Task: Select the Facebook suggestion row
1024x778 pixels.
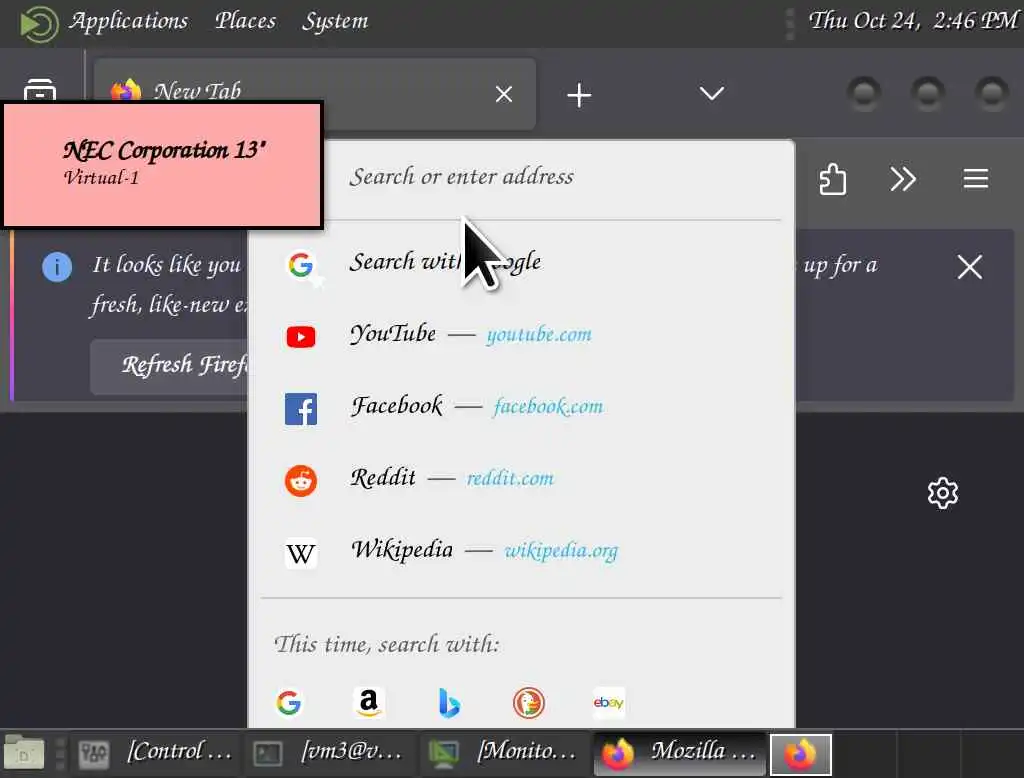Action: 521,406
